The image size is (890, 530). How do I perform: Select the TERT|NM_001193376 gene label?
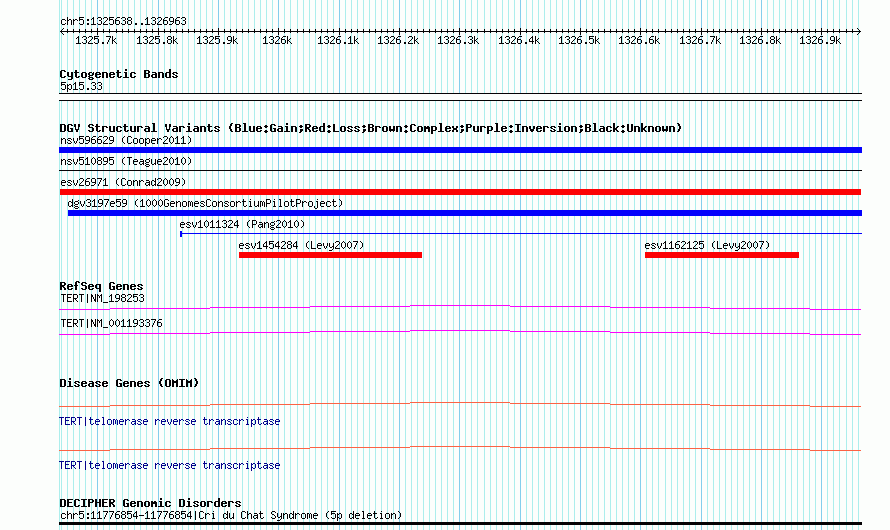(x=111, y=323)
